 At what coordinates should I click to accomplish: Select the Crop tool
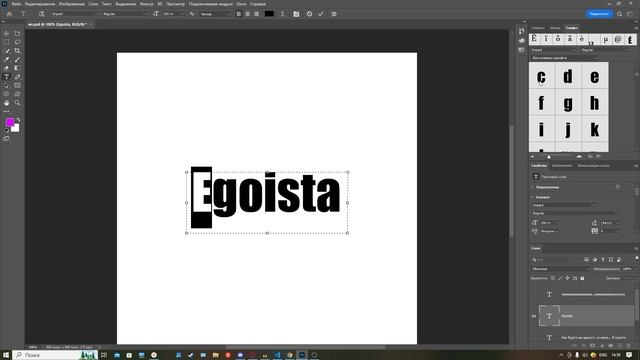[17, 51]
